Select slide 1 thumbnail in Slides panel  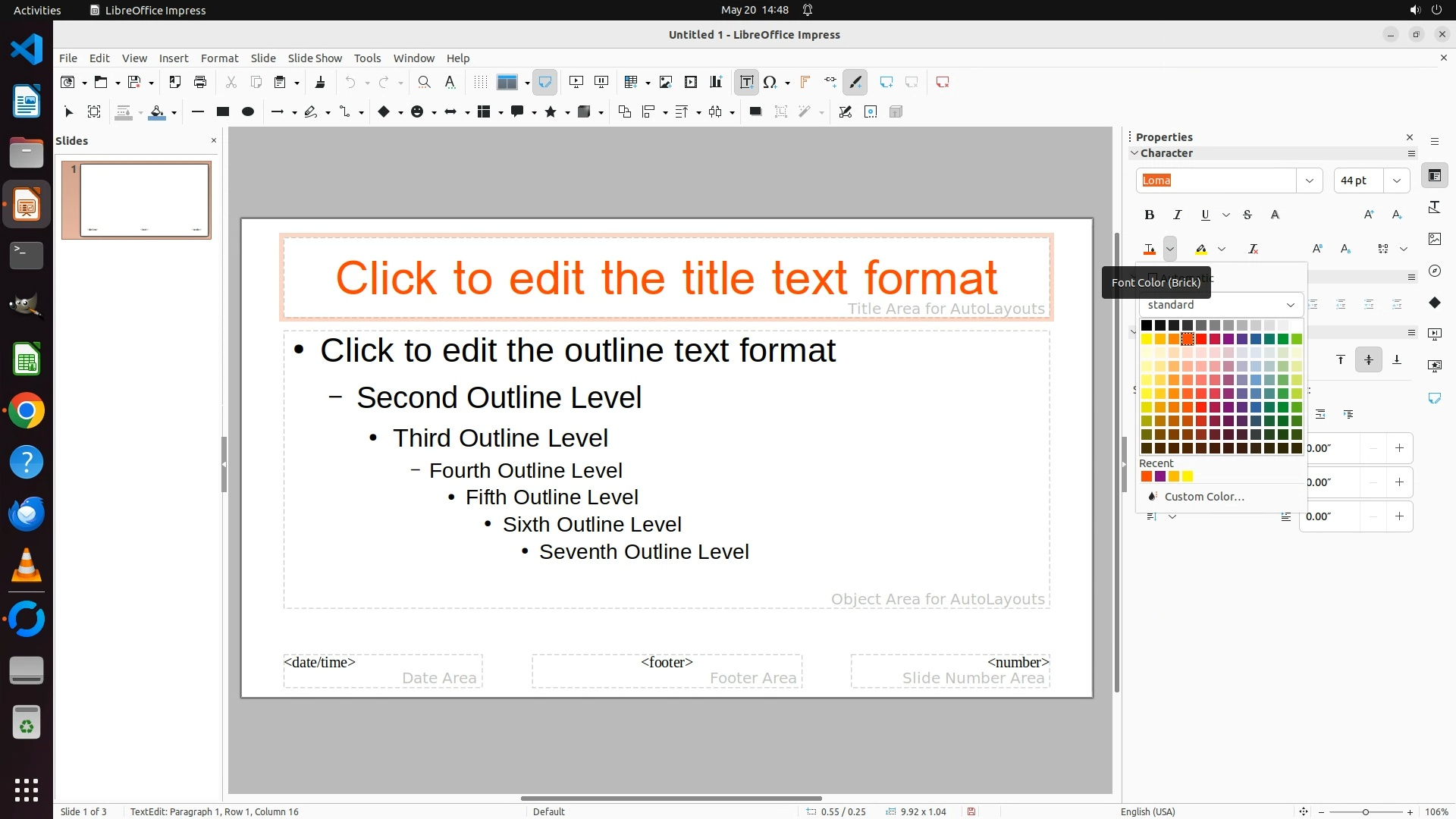pos(144,200)
